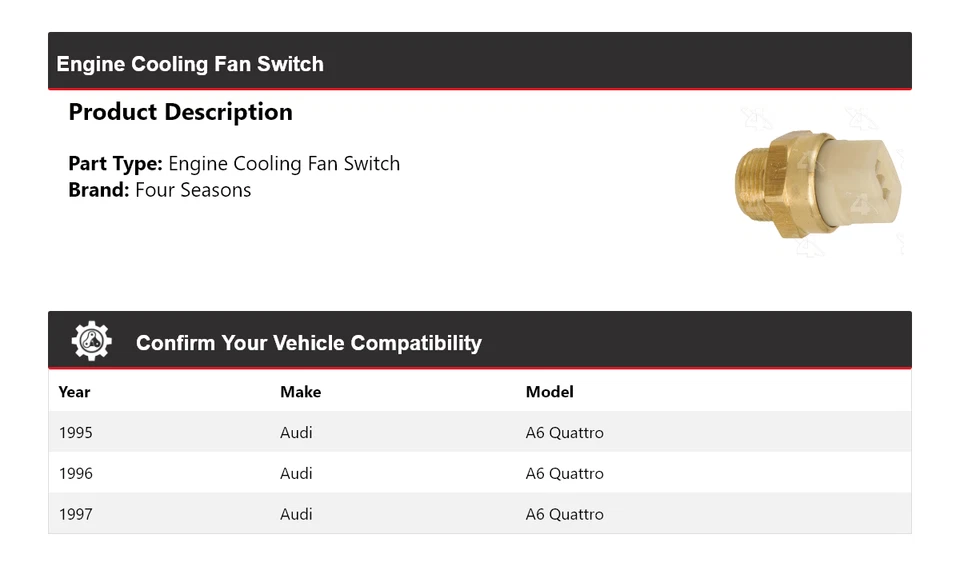960x566 pixels.
Task: Click the Part Type label text
Action: (x=115, y=164)
